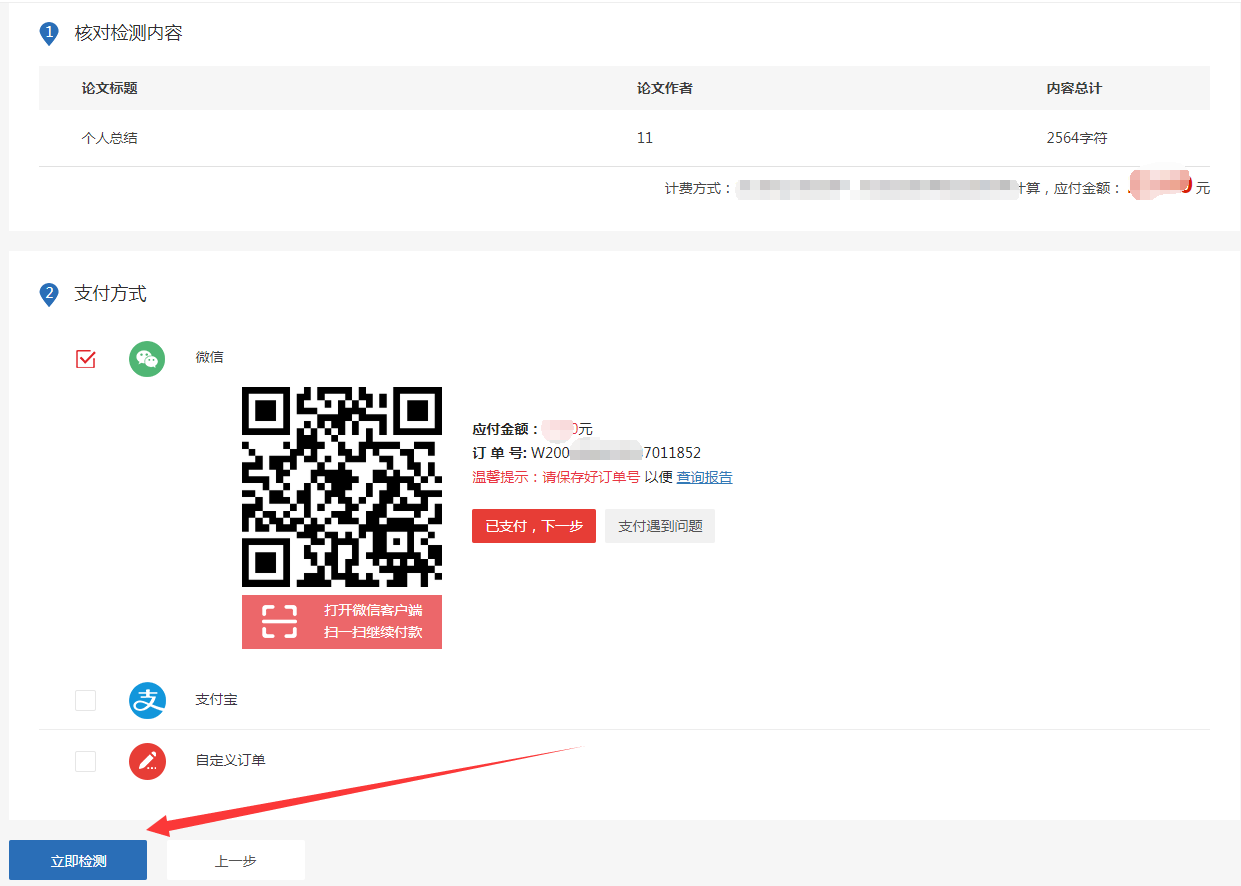The width and height of the screenshot is (1241, 886).
Task: Click the green WeChat pay icon
Action: pos(147,358)
